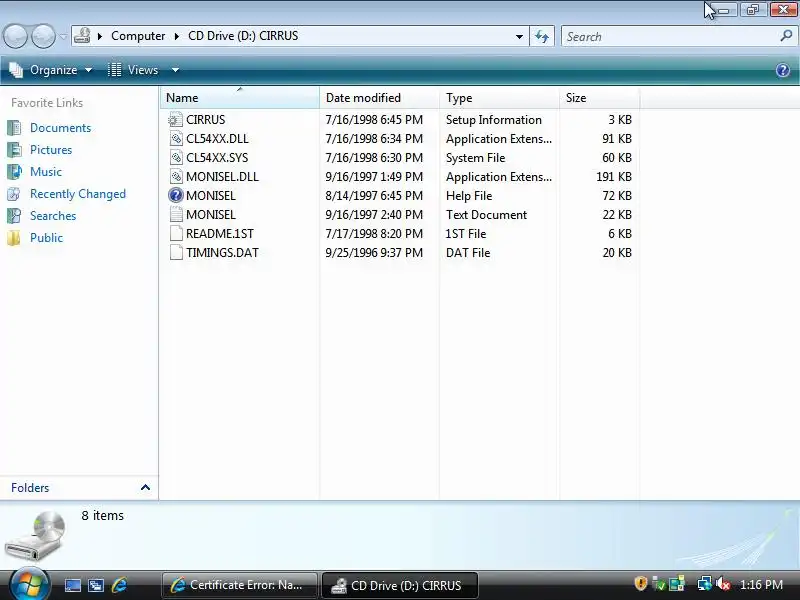Viewport: 800px width, 600px height.
Task: Click the Music folder icon
Action: click(14, 172)
